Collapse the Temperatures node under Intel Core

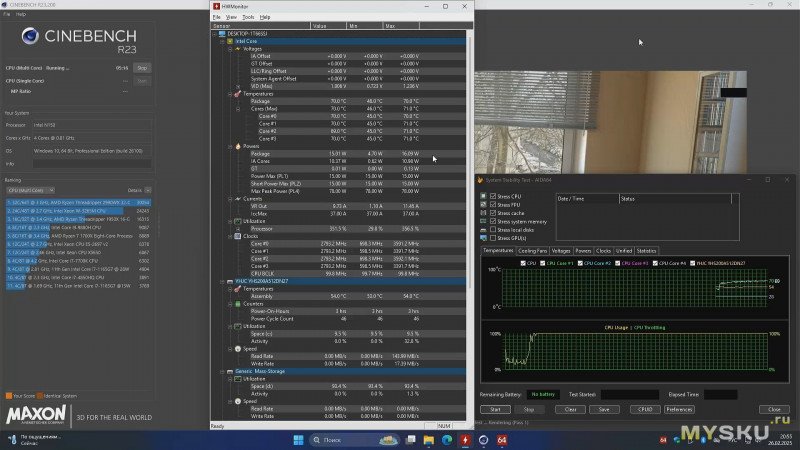click(x=230, y=94)
